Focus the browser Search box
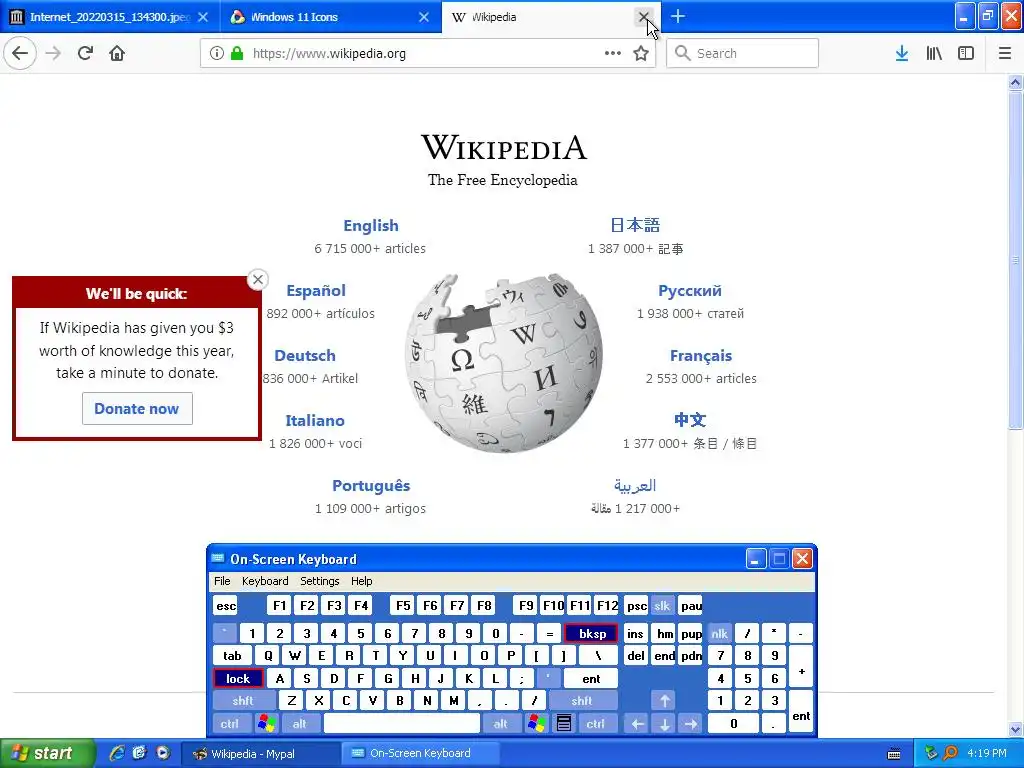The height and width of the screenshot is (768, 1024). tap(743, 53)
